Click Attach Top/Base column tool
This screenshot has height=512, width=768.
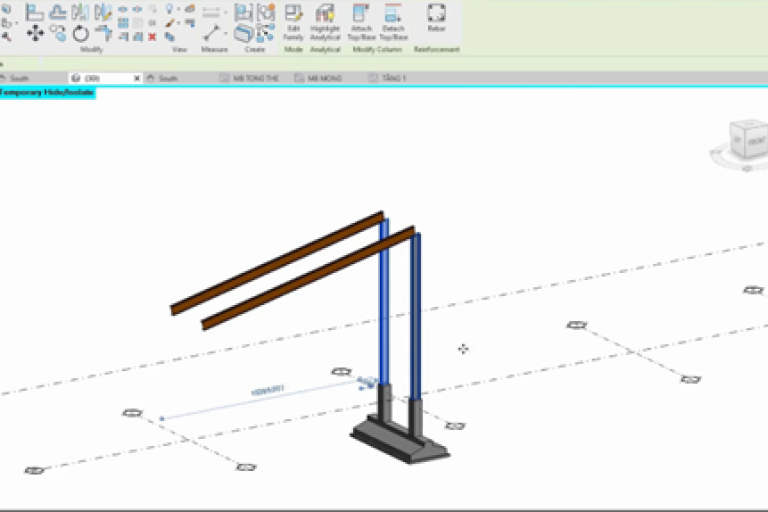point(361,20)
